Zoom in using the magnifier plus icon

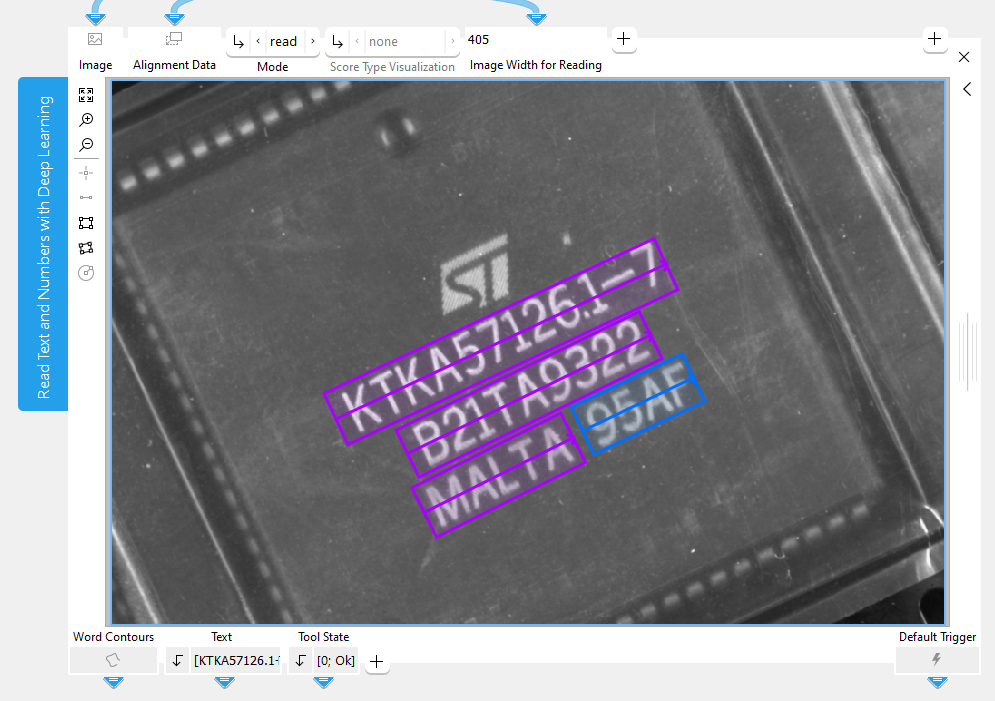point(86,119)
